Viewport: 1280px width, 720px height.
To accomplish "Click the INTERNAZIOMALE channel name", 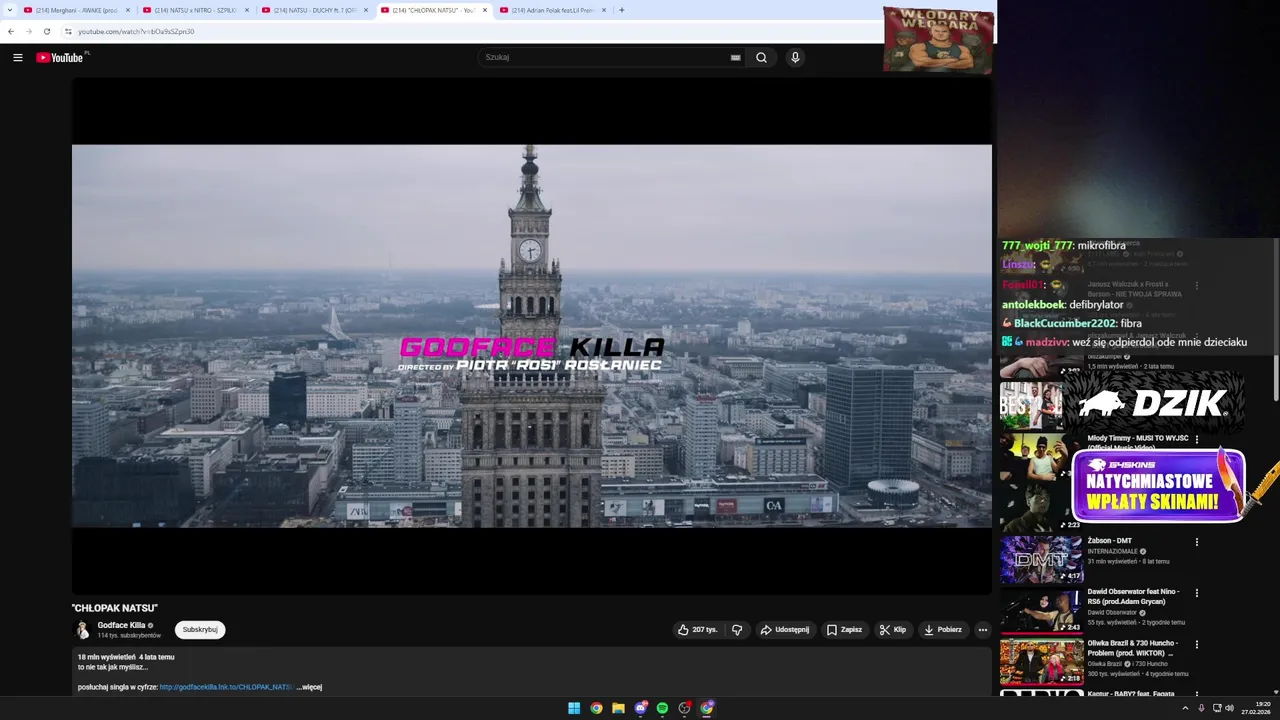I will coord(1113,551).
